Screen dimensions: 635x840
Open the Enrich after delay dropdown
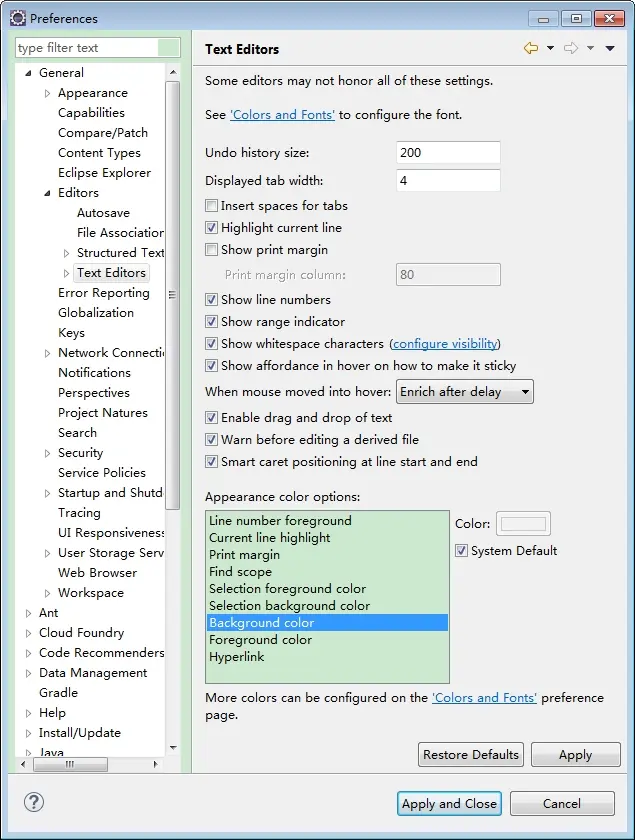point(465,392)
